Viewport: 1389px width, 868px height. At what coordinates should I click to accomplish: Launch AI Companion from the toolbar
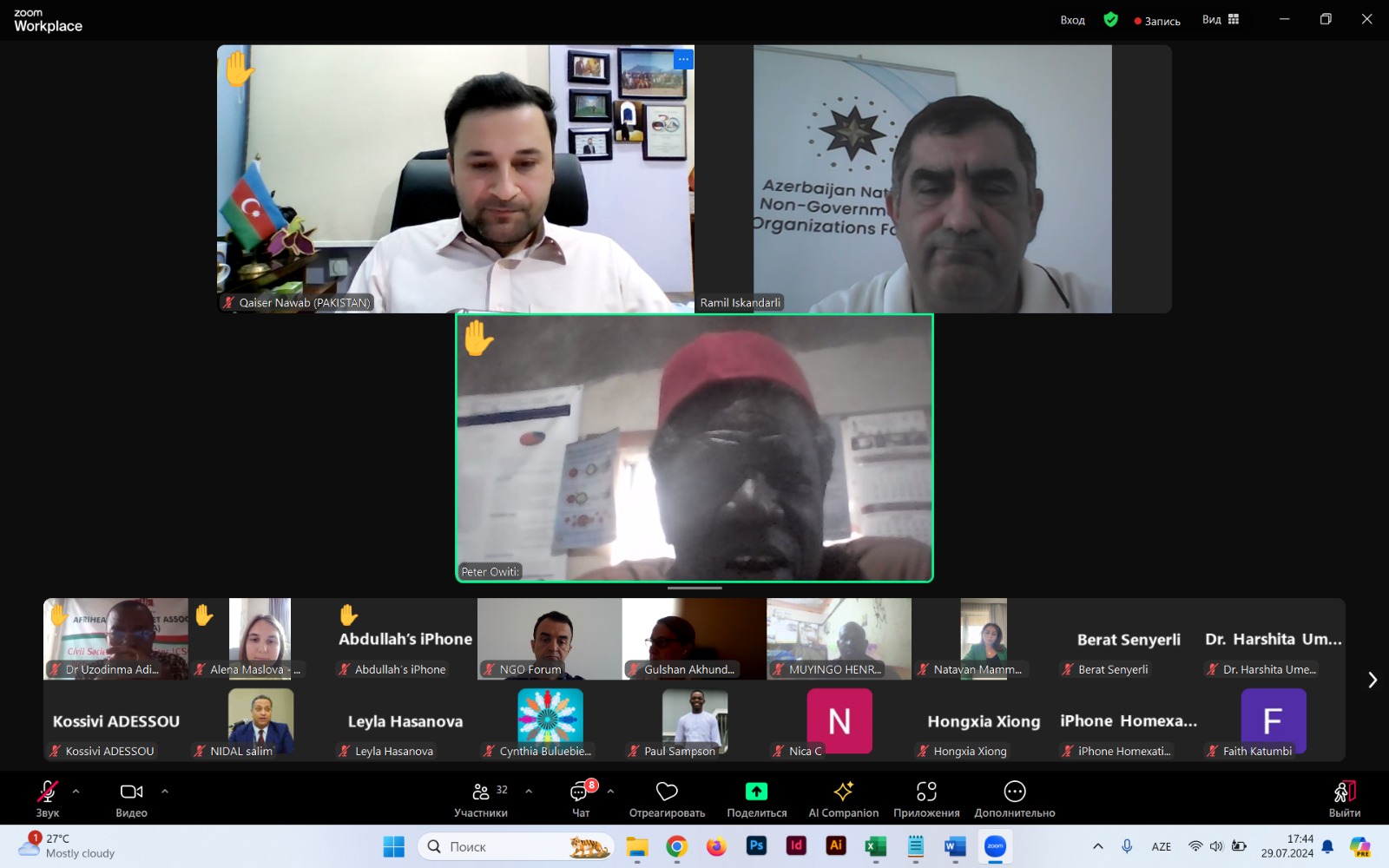pos(843,792)
